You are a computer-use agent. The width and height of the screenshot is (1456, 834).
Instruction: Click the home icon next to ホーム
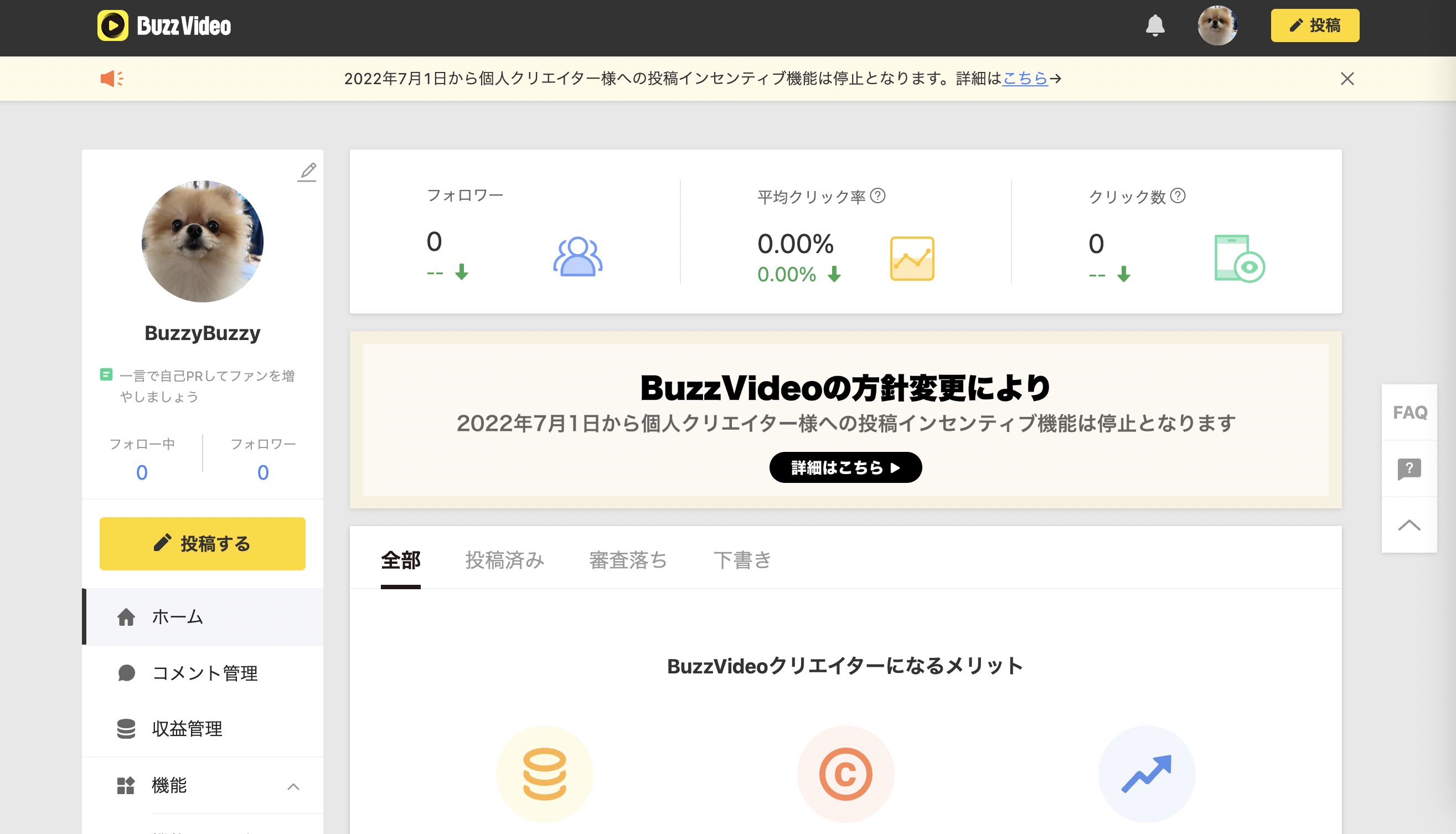click(x=126, y=617)
